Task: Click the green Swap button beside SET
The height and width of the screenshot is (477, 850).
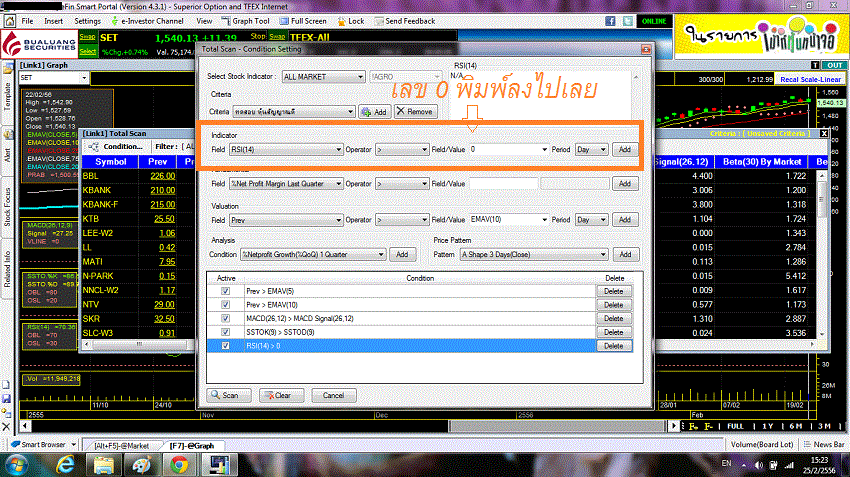Action: [x=87, y=37]
